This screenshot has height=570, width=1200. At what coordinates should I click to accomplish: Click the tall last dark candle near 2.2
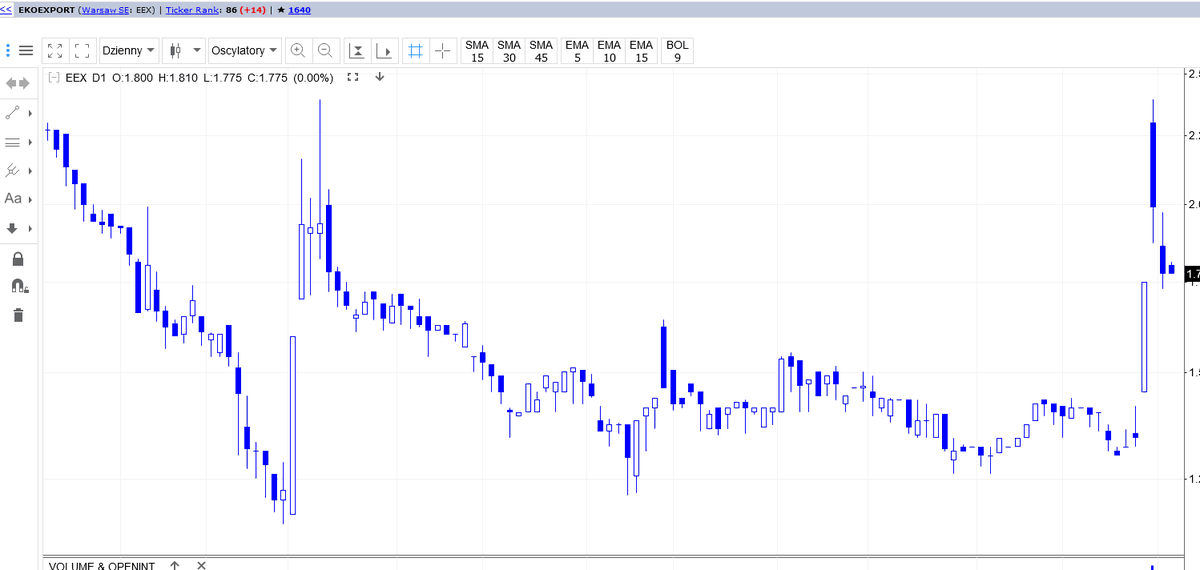(1153, 165)
